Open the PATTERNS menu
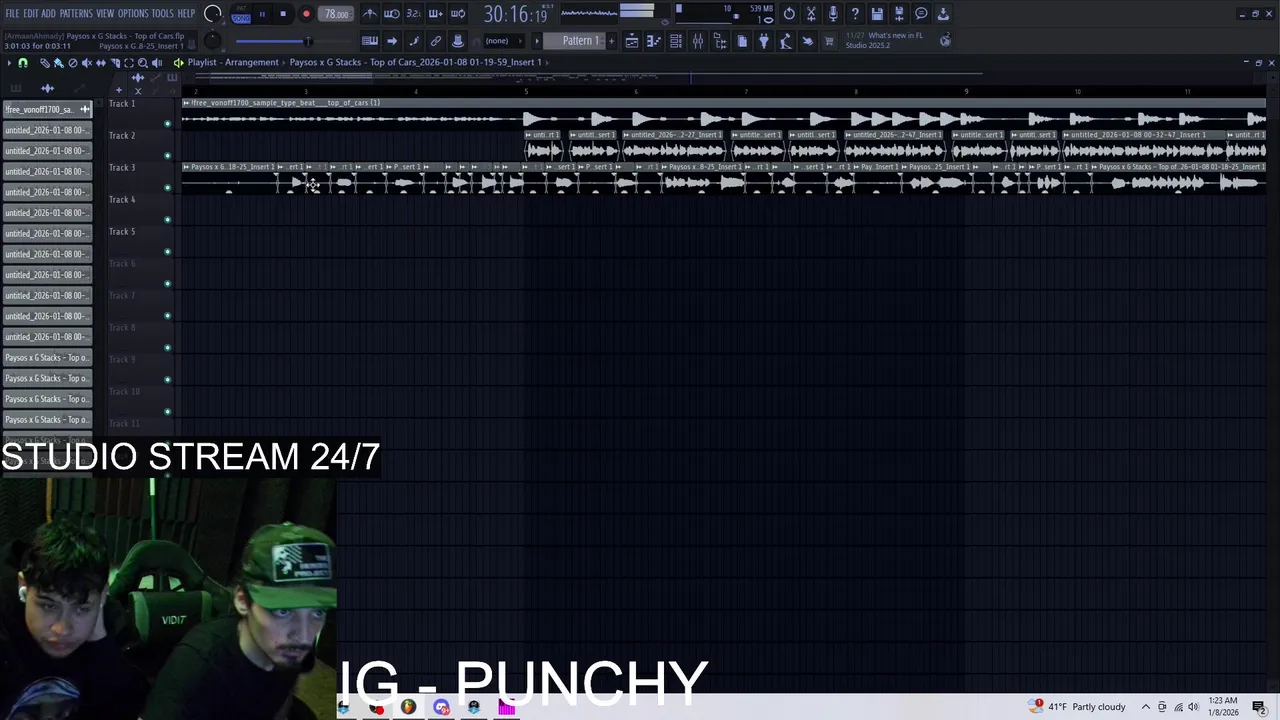 point(76,13)
